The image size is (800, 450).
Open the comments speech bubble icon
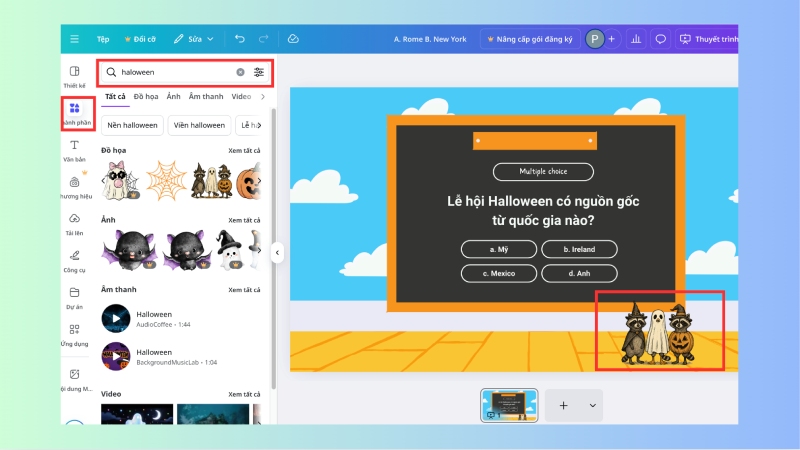point(660,39)
